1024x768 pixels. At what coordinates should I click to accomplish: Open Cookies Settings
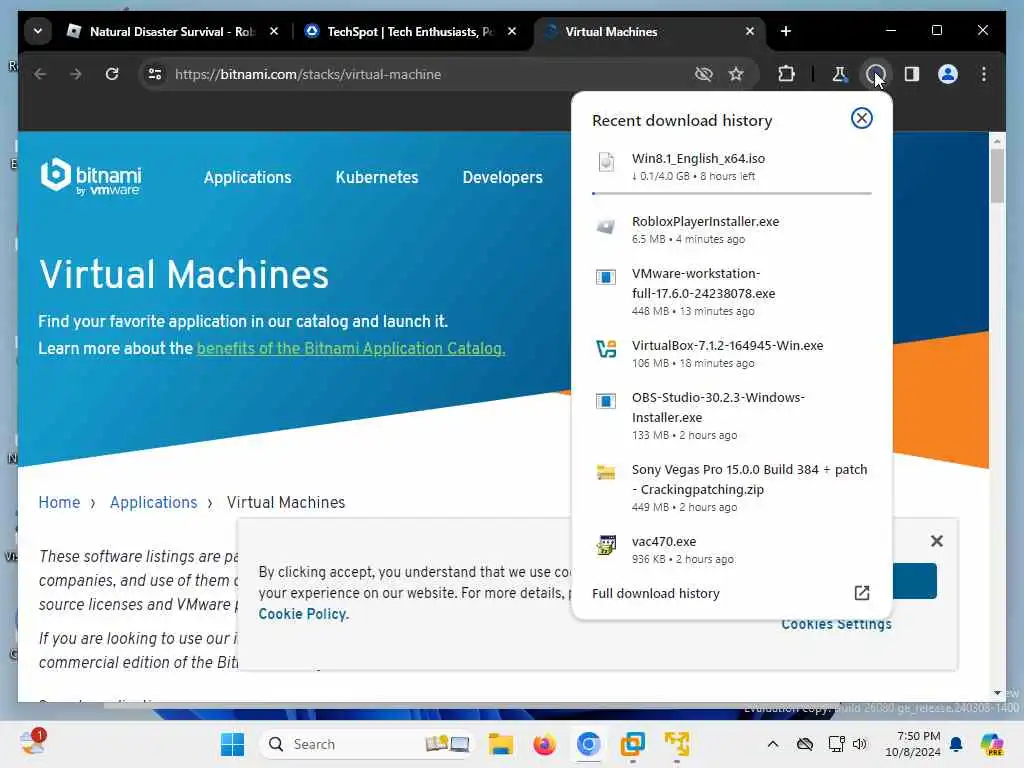pos(837,625)
